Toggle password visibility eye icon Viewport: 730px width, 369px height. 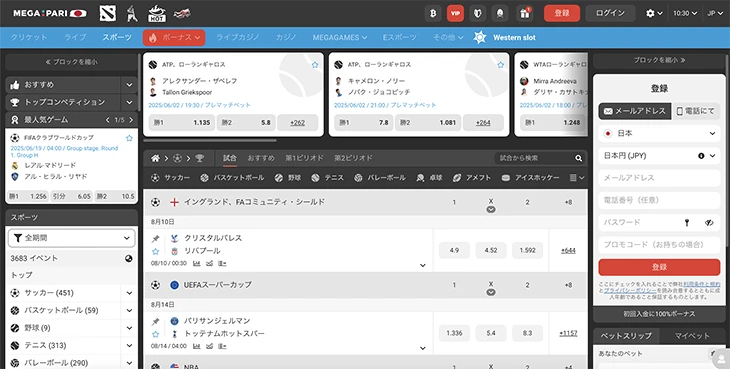tap(709, 223)
